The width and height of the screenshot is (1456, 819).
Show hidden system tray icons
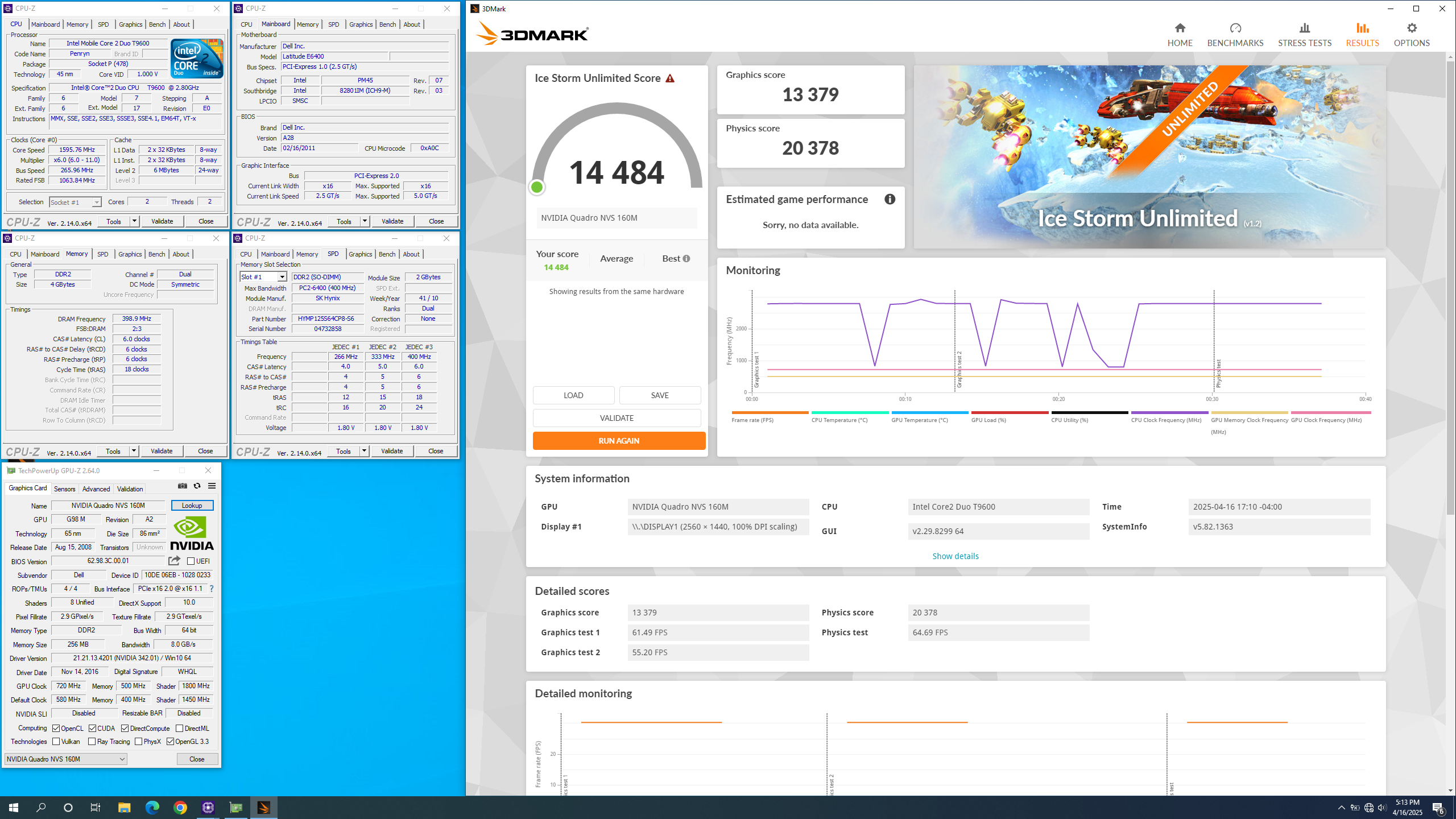(1341, 808)
